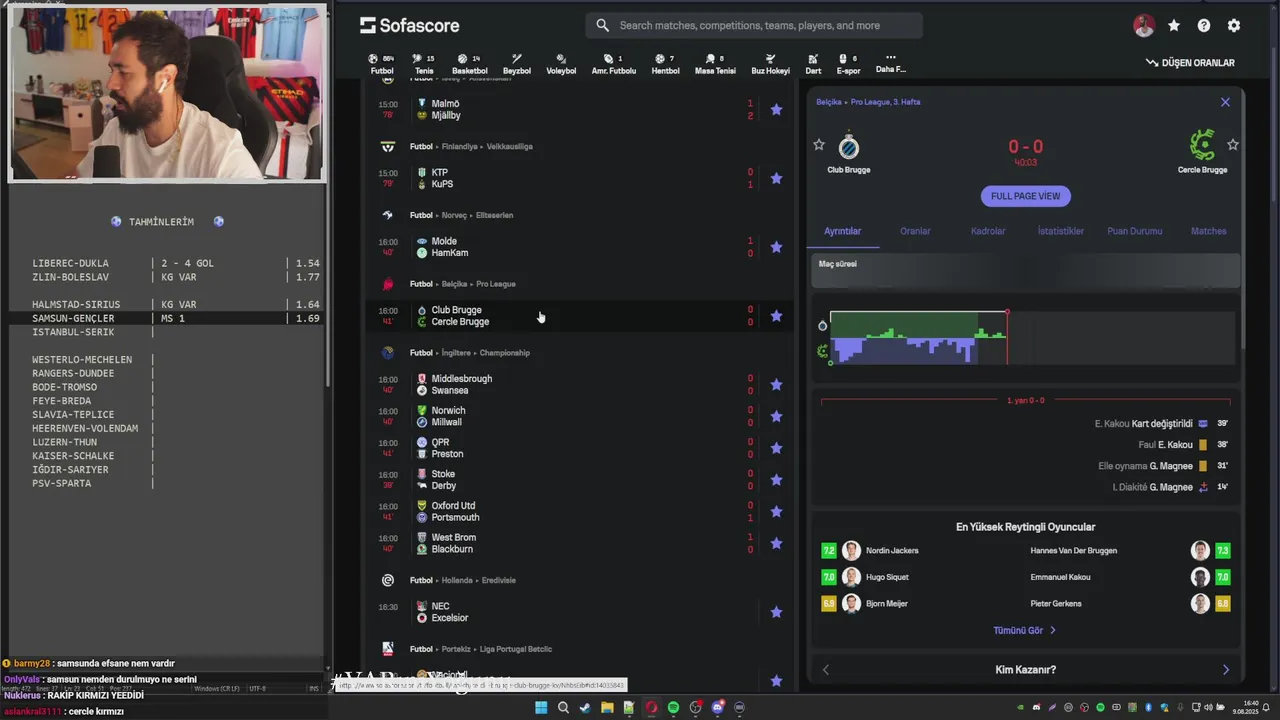Switch to the Kadrolar tab
Image resolution: width=1280 pixels, height=720 pixels.
click(988, 231)
